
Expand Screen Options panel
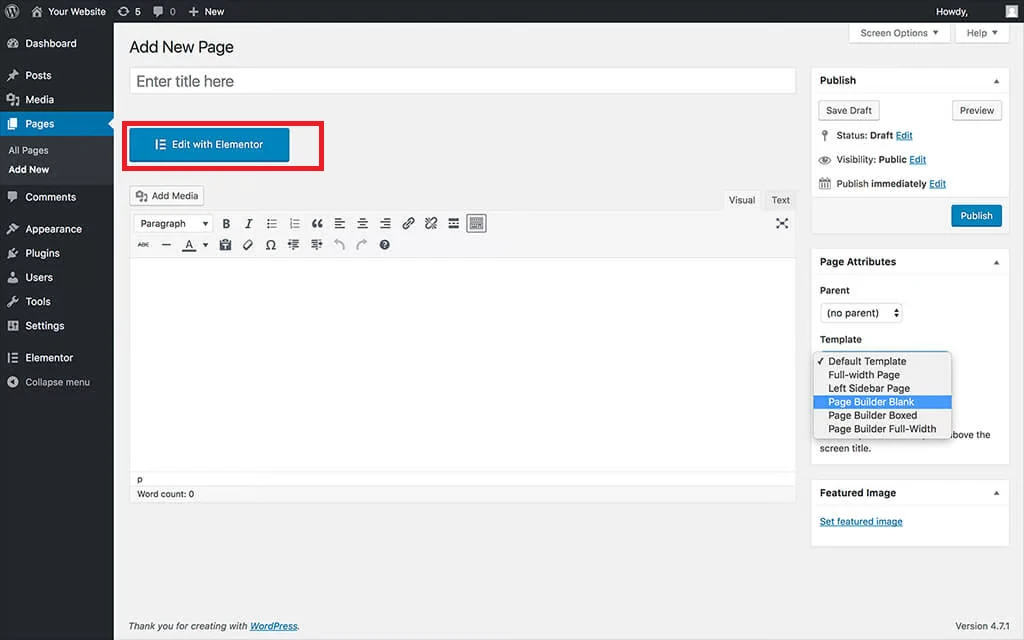(900, 33)
